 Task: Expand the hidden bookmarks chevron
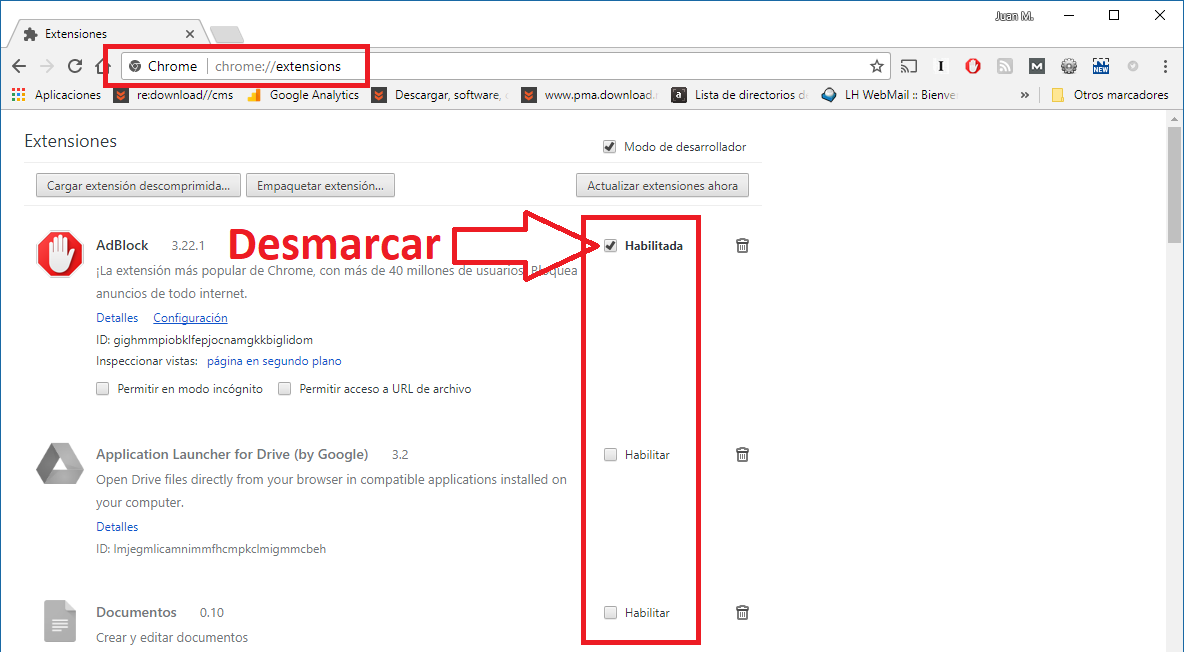point(1025,94)
